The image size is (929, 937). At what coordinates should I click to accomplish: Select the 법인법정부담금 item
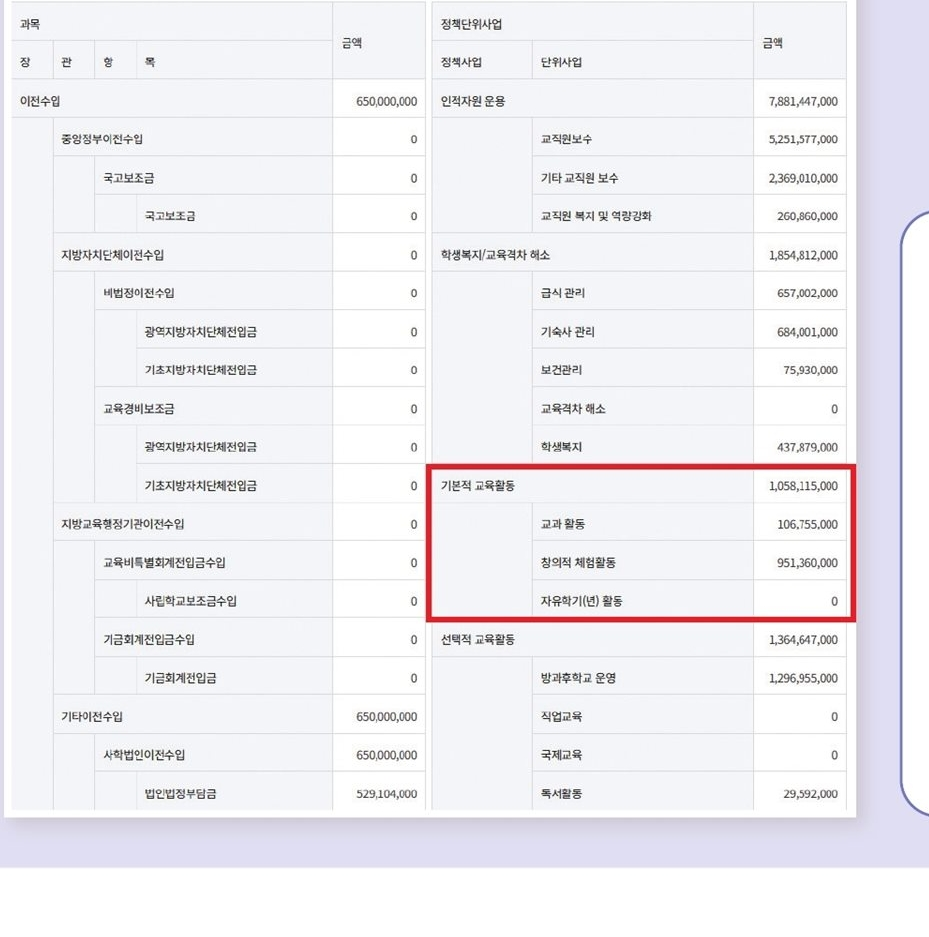tap(180, 794)
